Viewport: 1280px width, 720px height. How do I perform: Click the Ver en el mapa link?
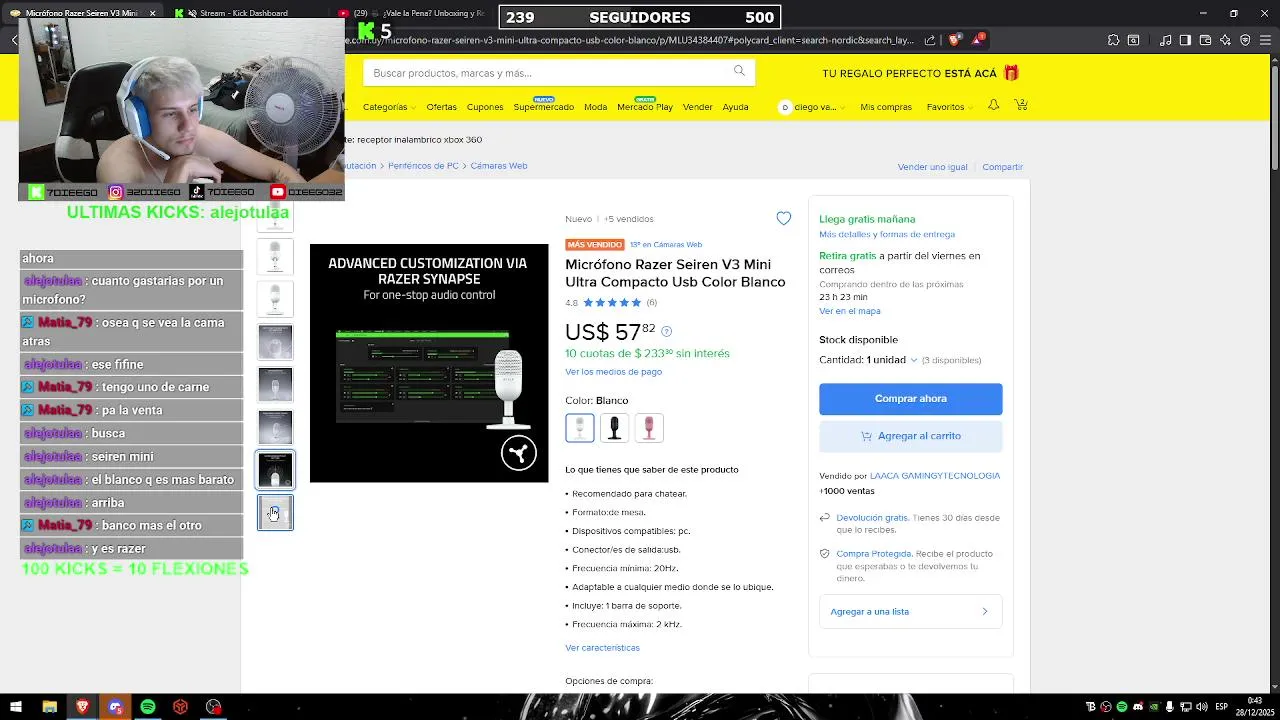[x=849, y=311]
